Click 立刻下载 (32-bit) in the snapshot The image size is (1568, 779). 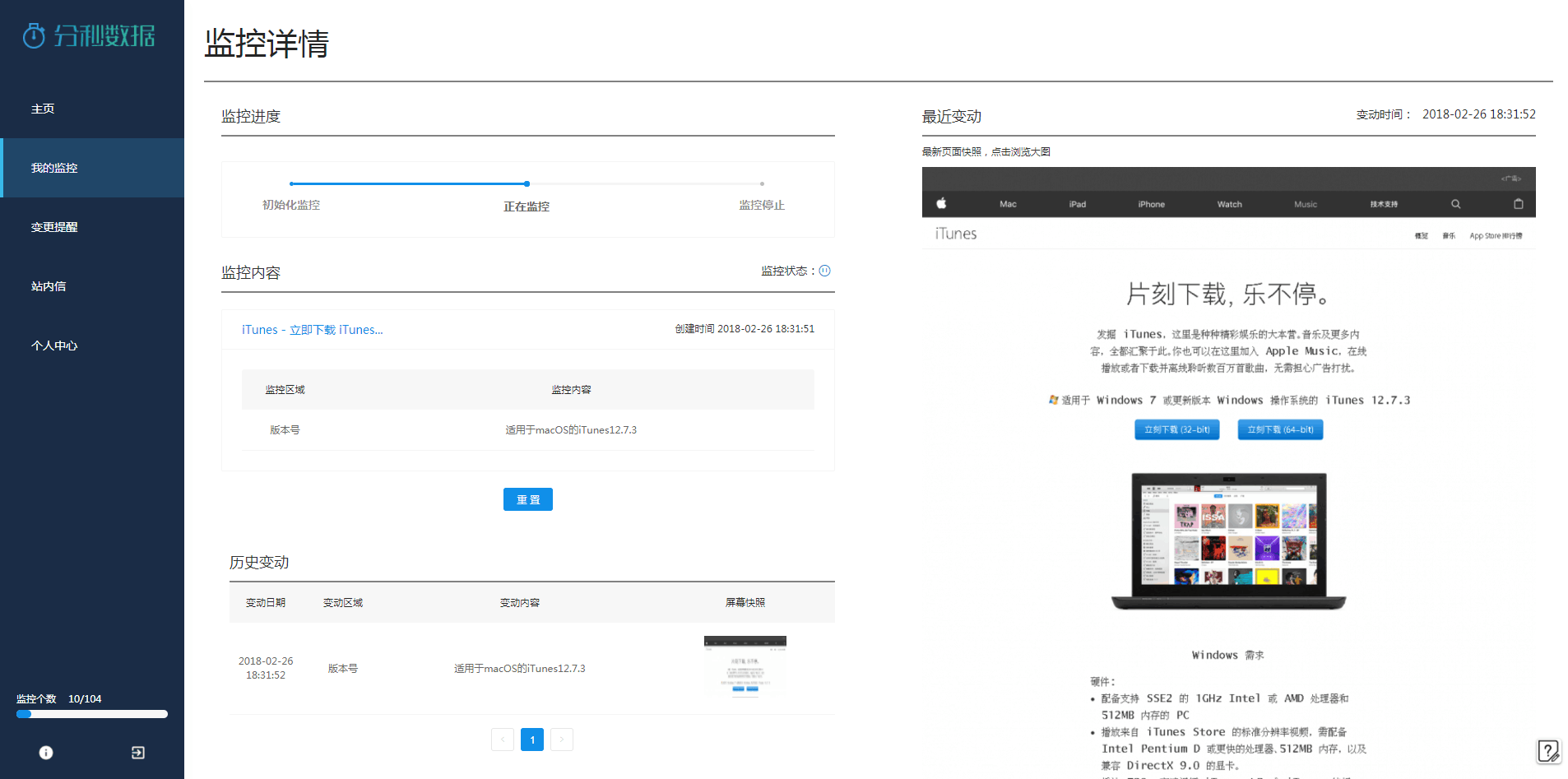[x=1177, y=429]
